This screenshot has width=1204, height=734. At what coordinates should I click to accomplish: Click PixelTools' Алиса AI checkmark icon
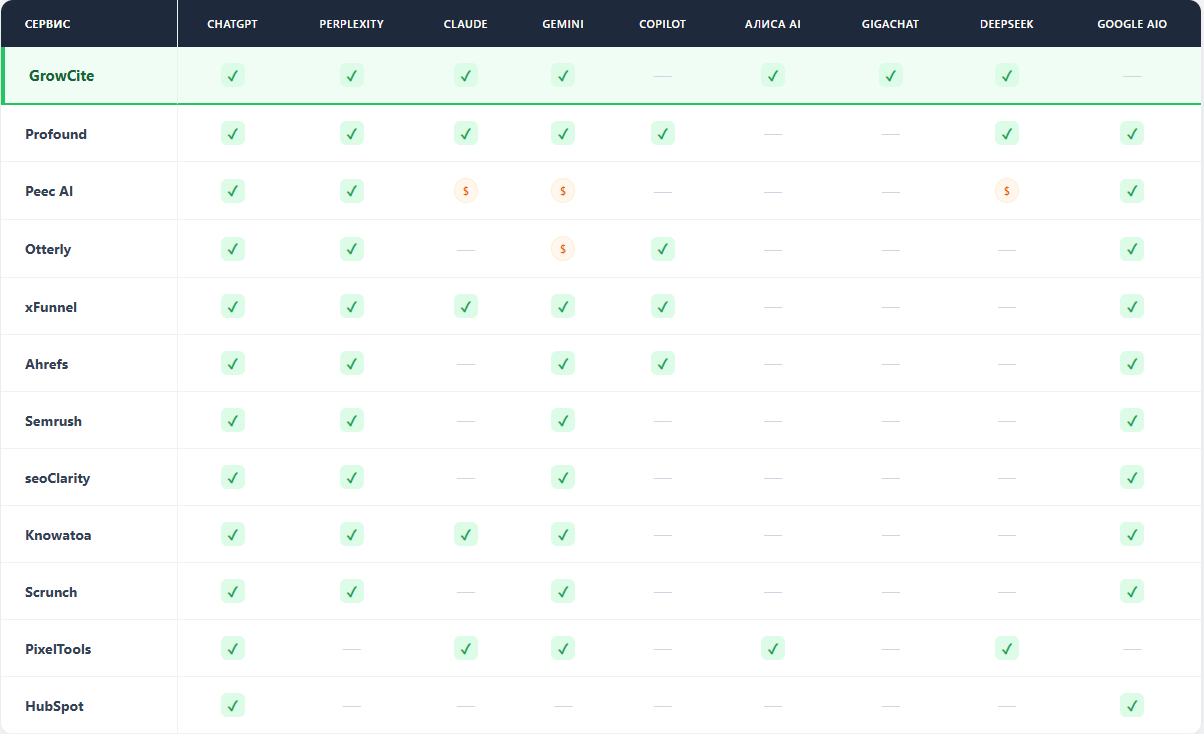click(x=773, y=648)
